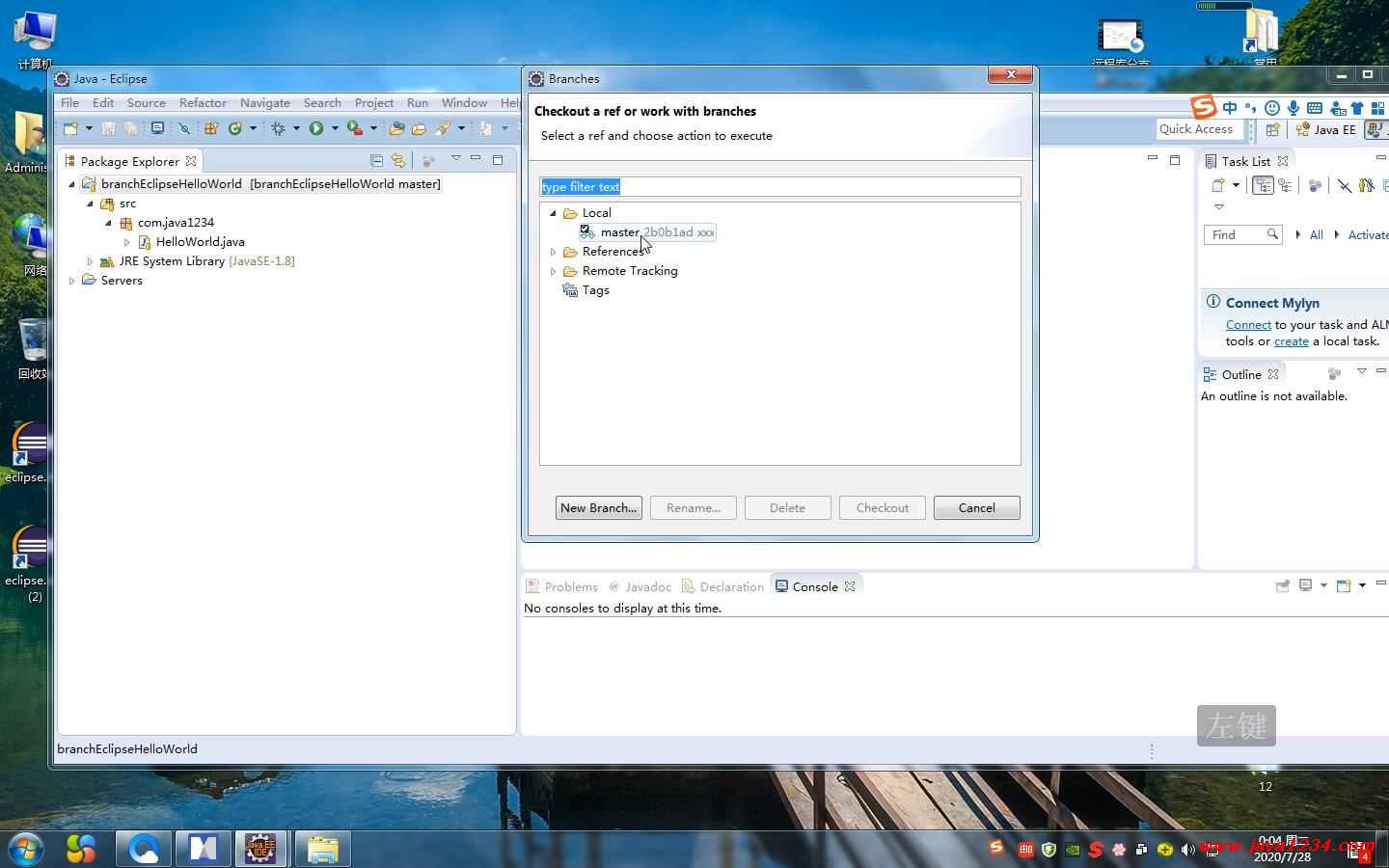Collapse the Local branches folder

click(x=554, y=213)
